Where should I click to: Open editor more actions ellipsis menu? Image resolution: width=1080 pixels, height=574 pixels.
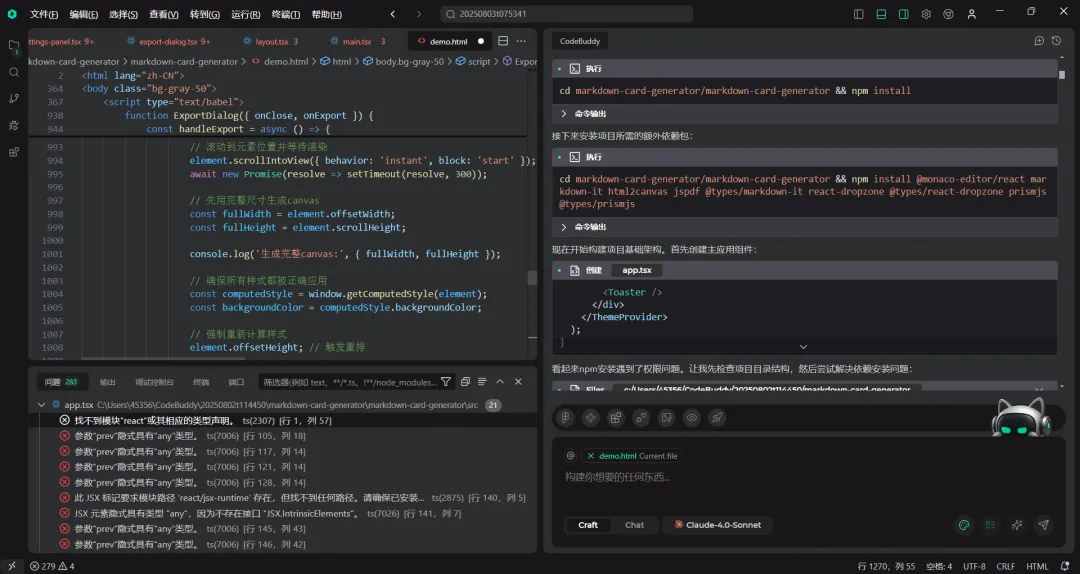pos(521,41)
